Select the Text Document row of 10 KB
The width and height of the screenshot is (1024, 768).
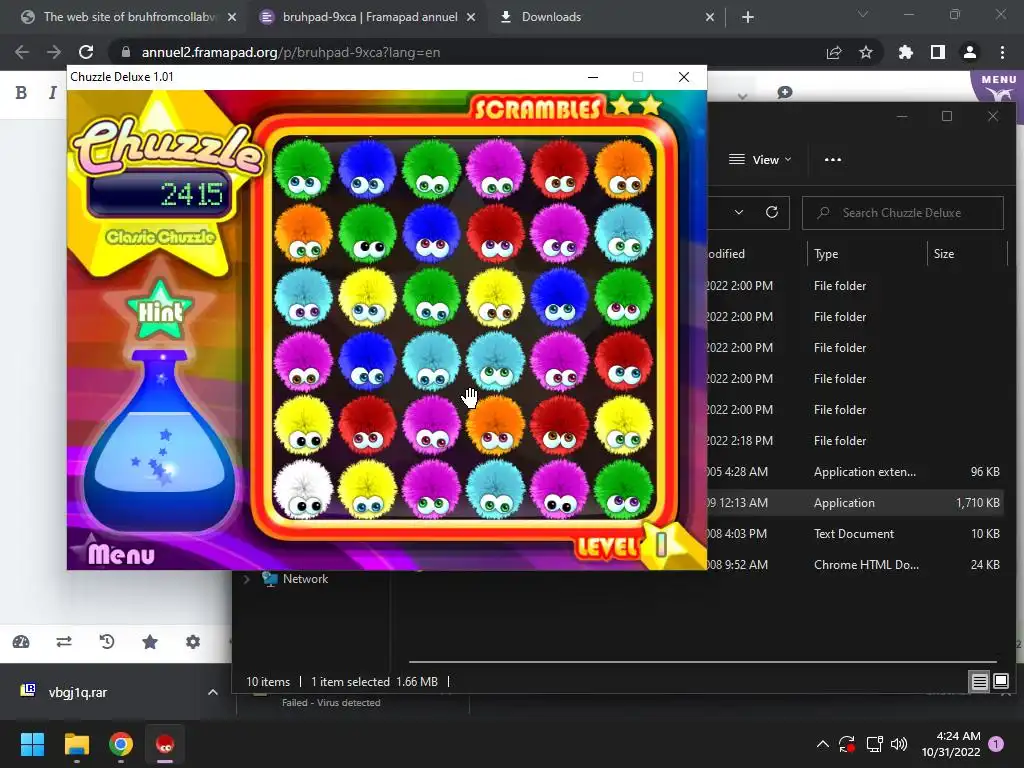tap(856, 534)
